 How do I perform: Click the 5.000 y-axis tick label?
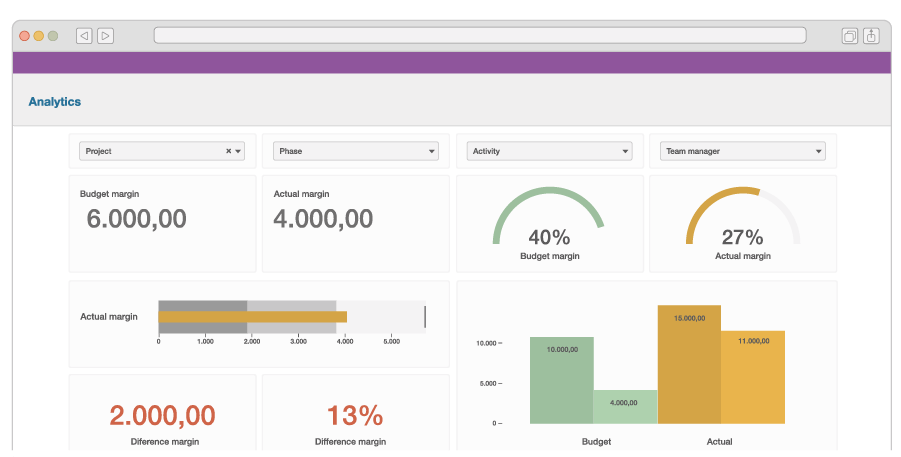(x=488, y=383)
